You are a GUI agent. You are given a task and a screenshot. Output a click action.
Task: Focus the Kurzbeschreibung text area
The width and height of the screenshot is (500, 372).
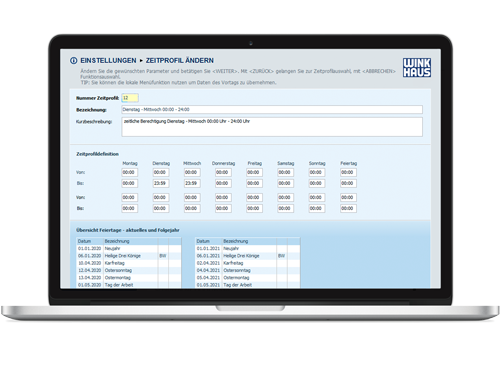pos(272,127)
